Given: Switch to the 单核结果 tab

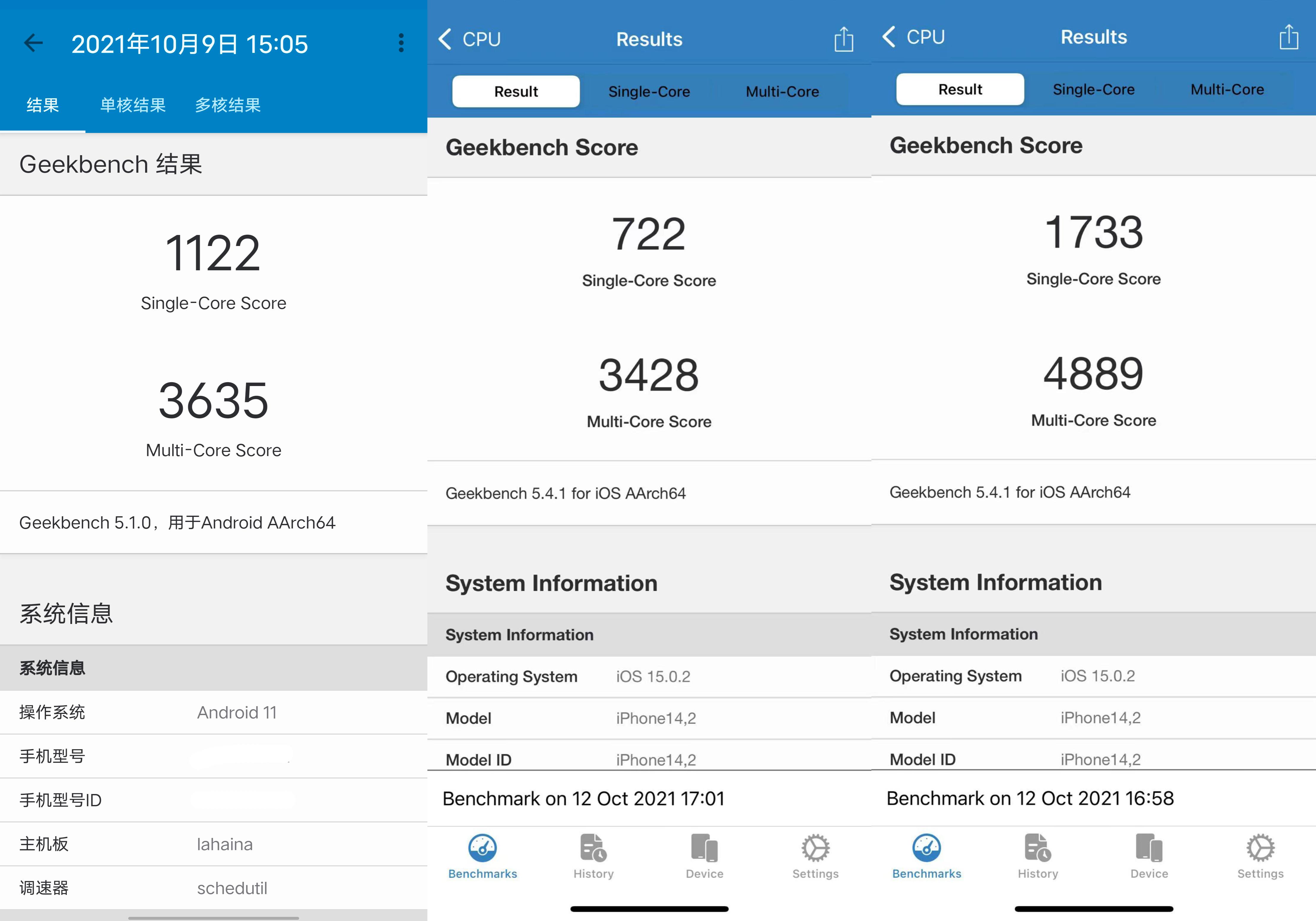Looking at the screenshot, I should (x=133, y=105).
